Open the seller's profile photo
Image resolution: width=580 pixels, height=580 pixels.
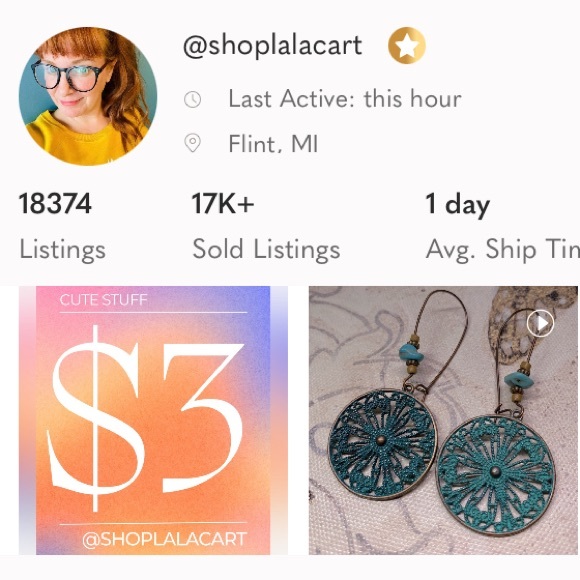pos(88,96)
